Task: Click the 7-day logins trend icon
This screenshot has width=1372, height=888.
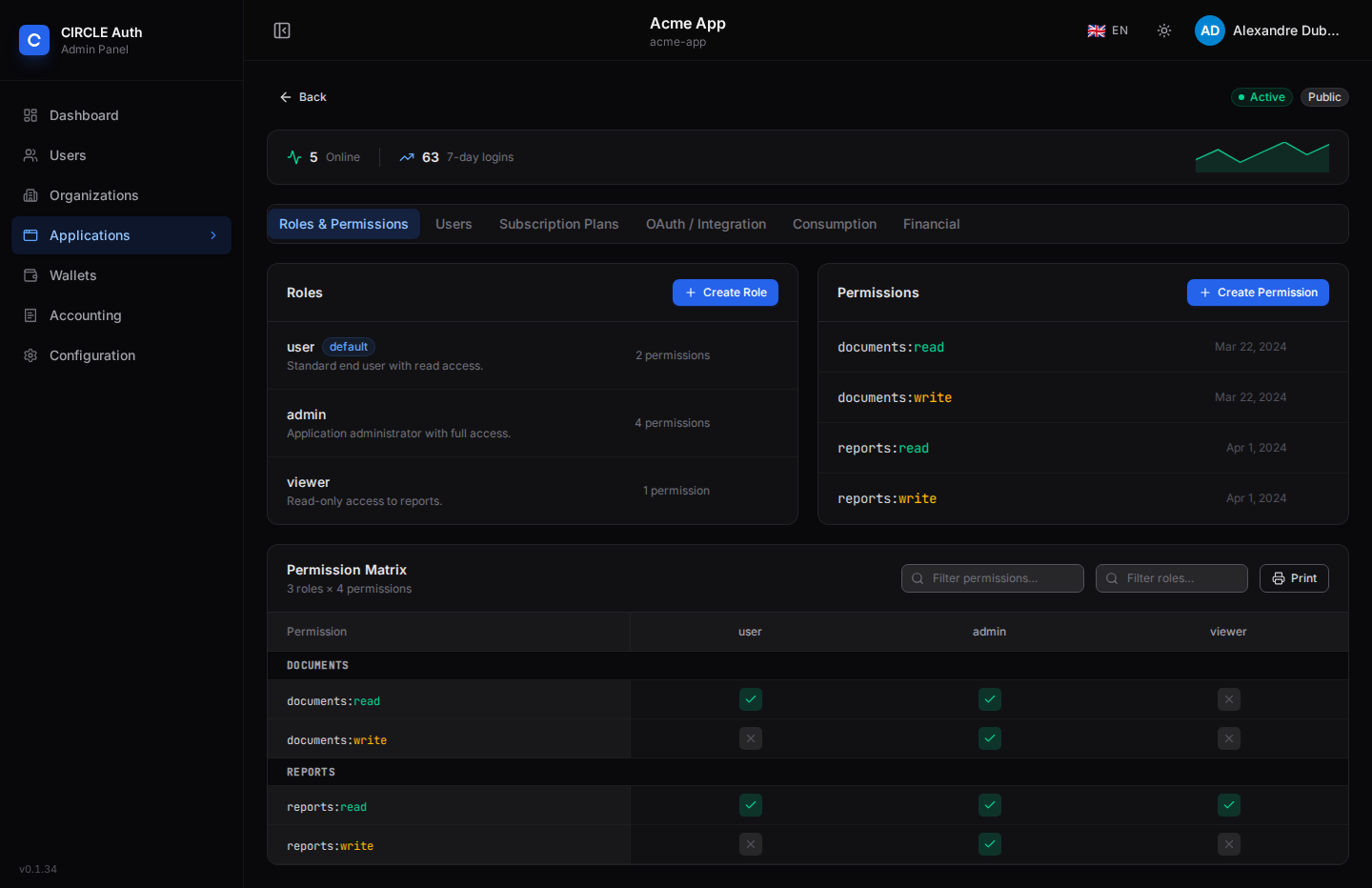Action: 407,157
